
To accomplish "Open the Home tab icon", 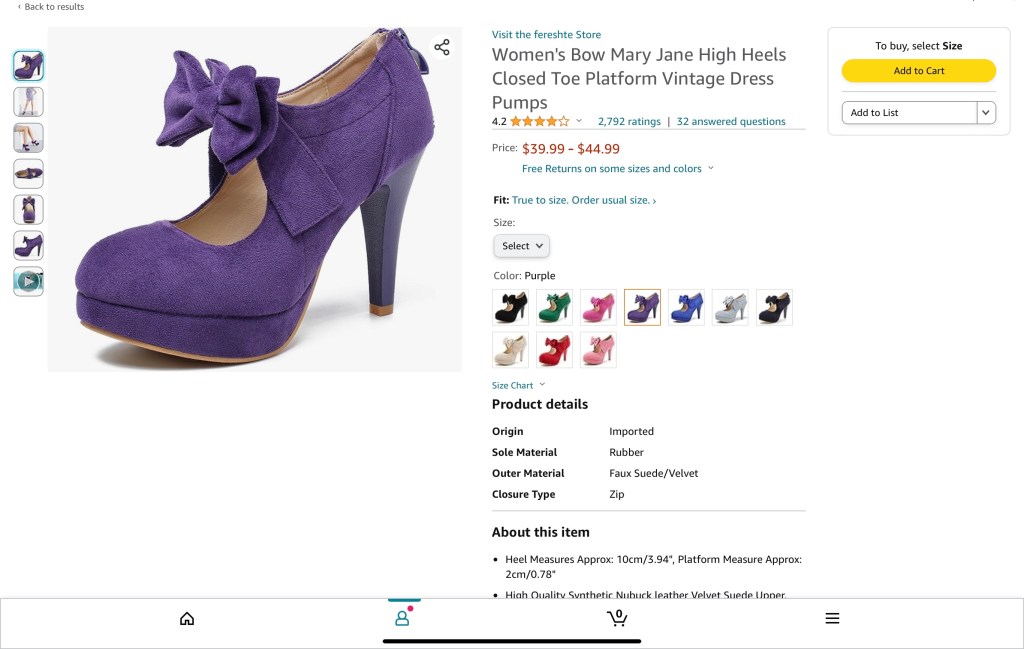I will 187,619.
